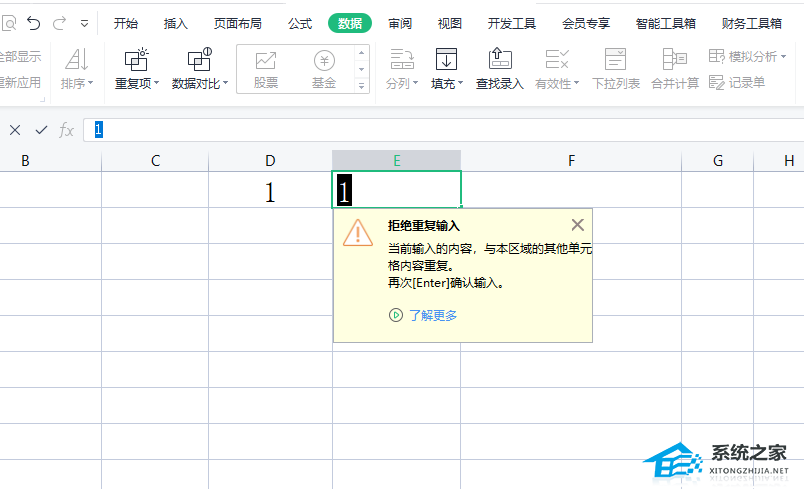The width and height of the screenshot is (804, 489).
Task: Click the 记录单 record form button
Action: pos(737,83)
